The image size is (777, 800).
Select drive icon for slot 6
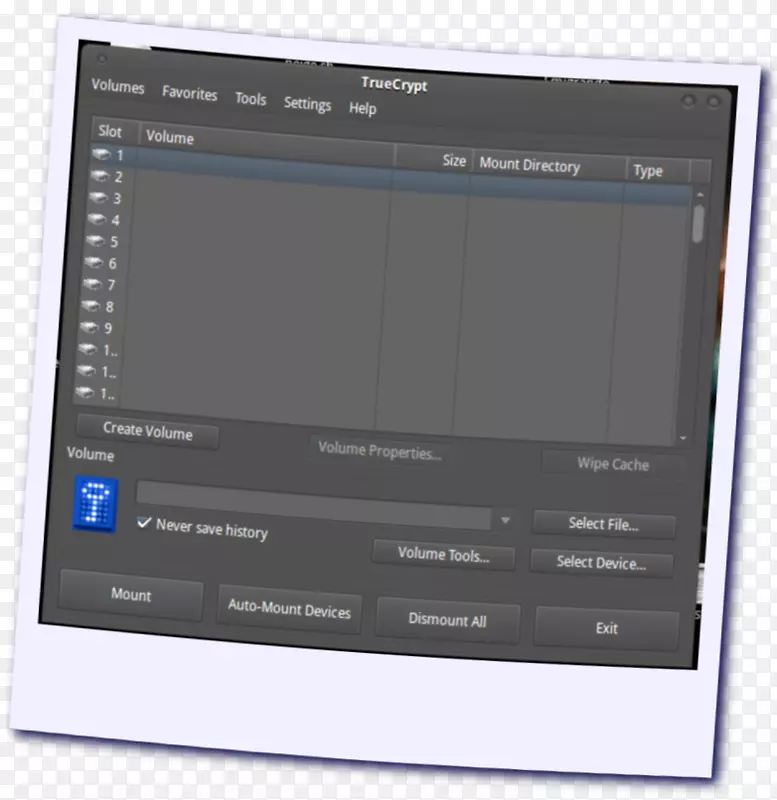94,262
